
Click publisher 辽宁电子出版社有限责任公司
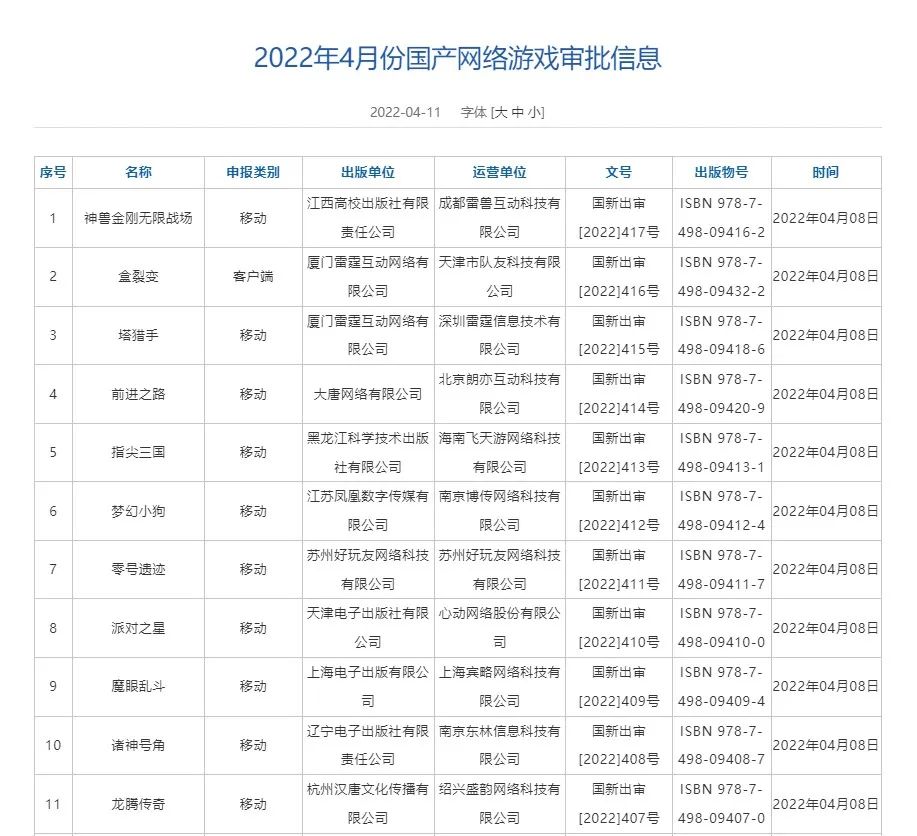click(x=368, y=745)
